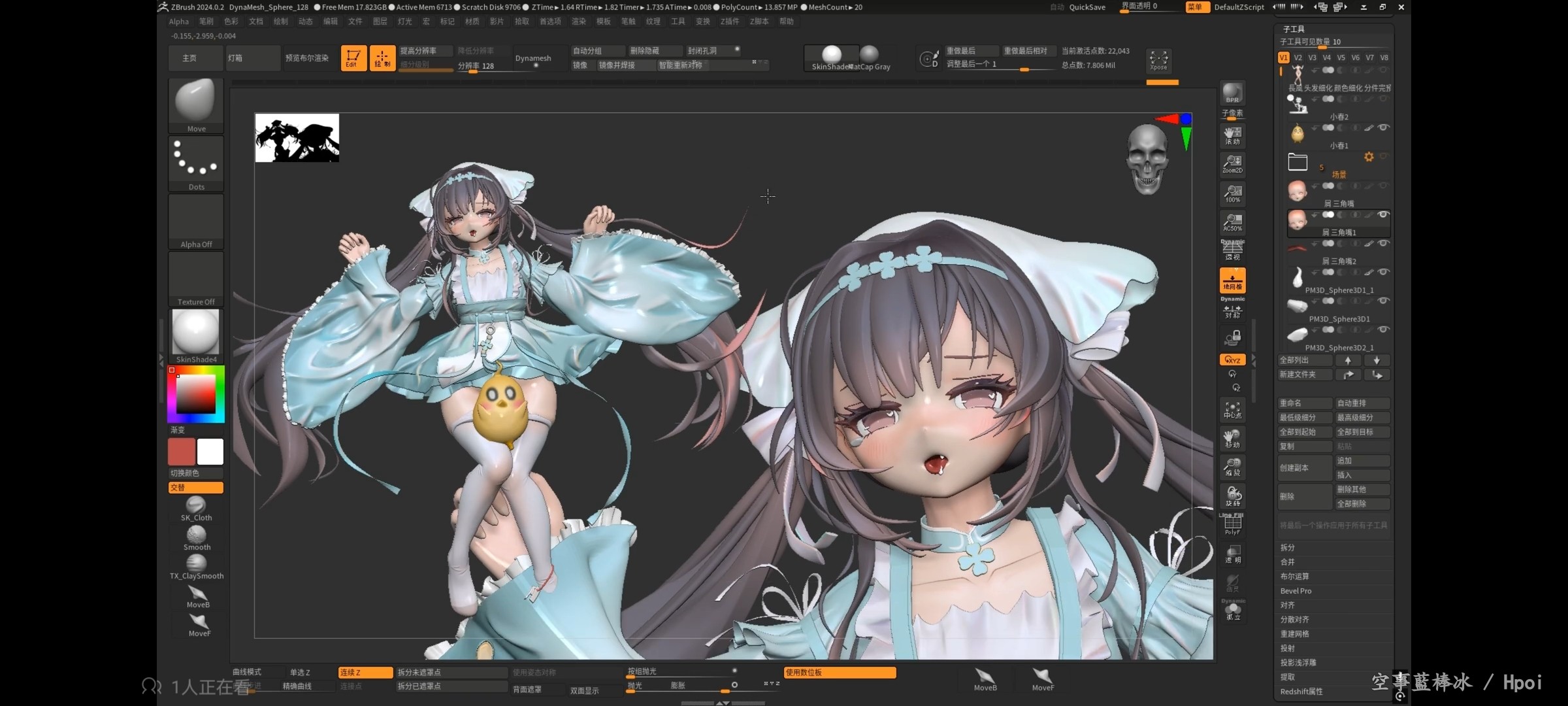Switch to subtool visibility set V2

point(1298,58)
